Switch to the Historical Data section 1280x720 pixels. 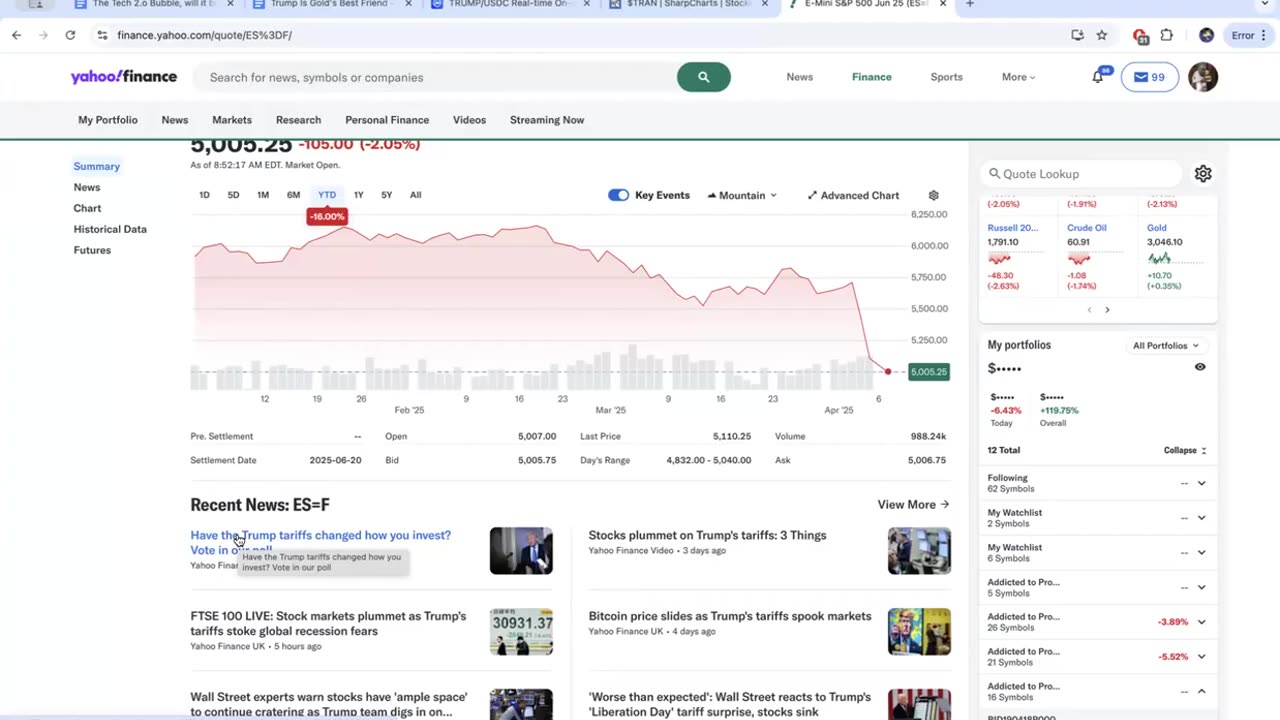[110, 229]
